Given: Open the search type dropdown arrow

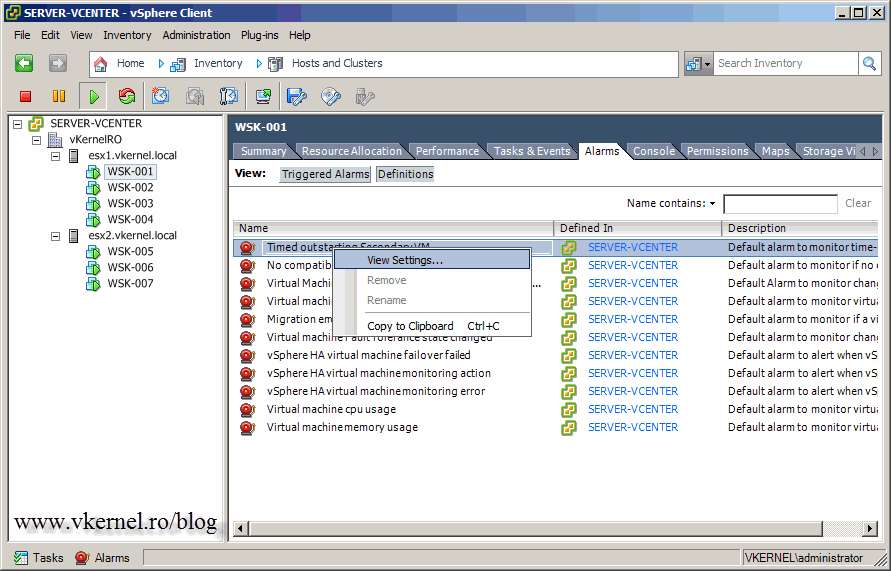Looking at the screenshot, I should [x=707, y=64].
